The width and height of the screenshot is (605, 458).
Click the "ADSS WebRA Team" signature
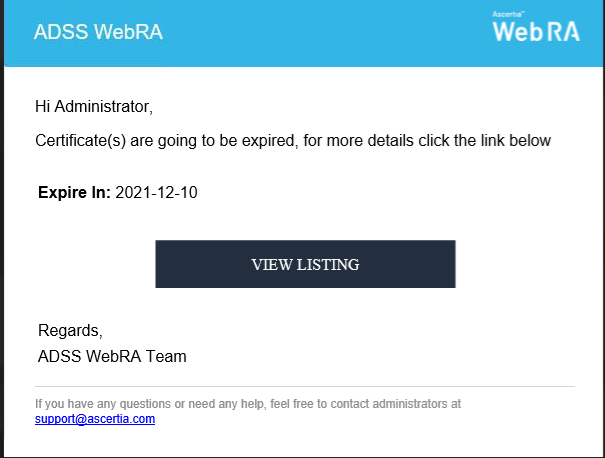pos(112,356)
